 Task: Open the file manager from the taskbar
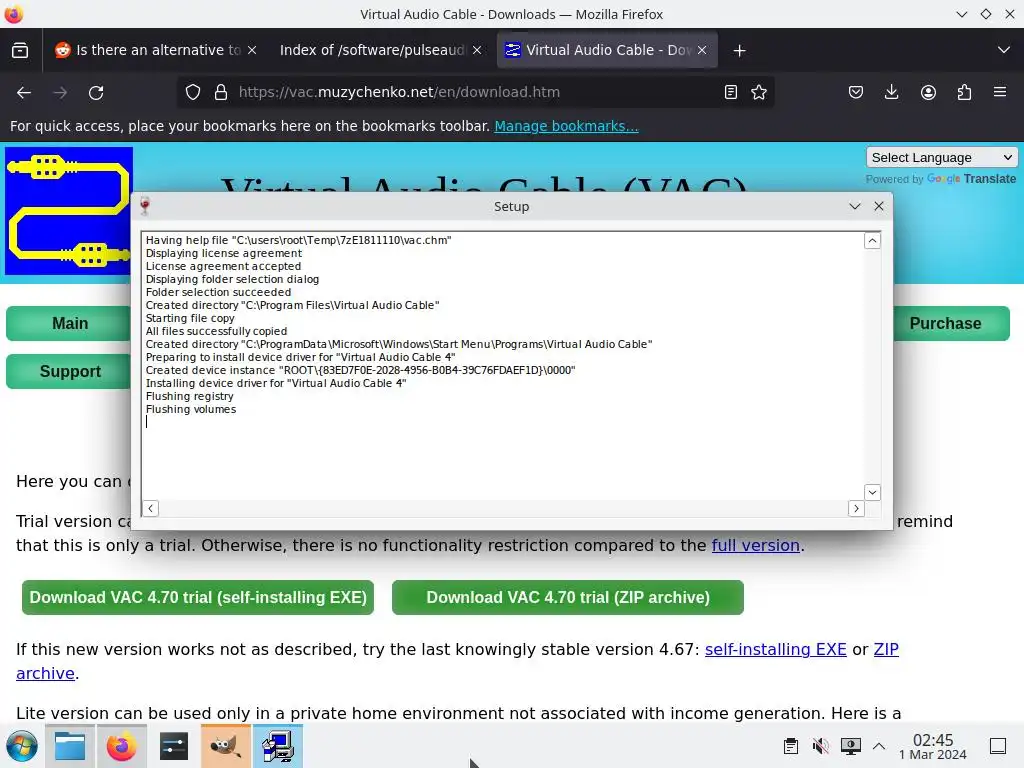(70, 746)
